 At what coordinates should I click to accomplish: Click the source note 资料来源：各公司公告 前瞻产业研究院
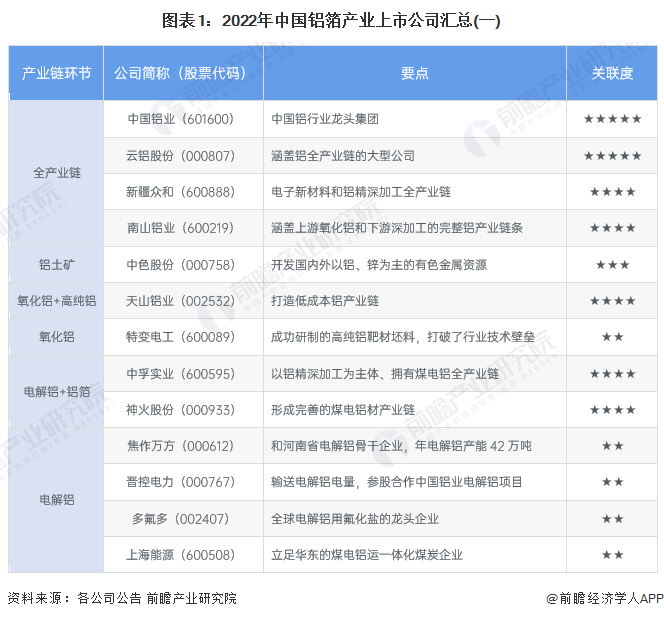(122, 598)
